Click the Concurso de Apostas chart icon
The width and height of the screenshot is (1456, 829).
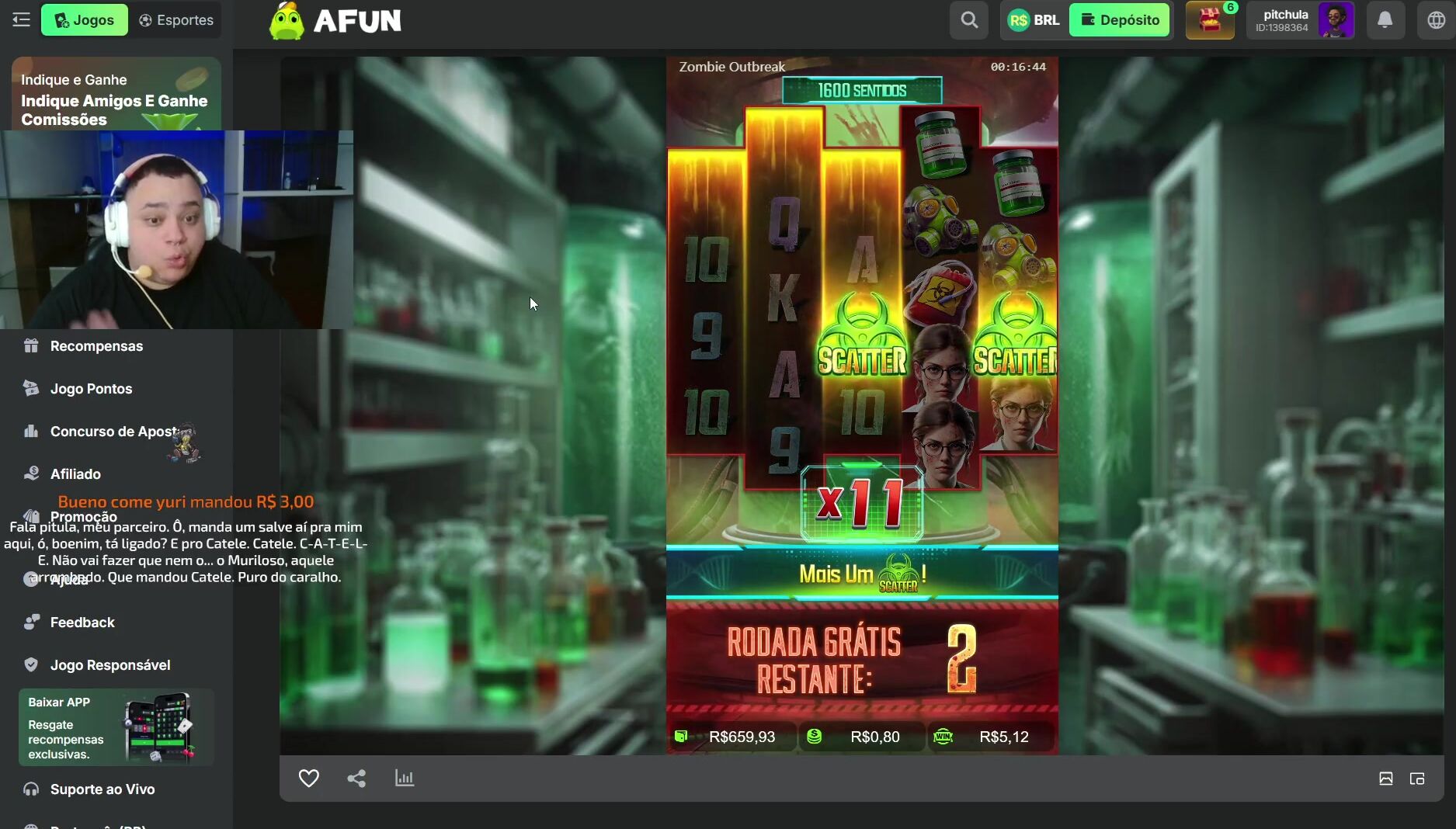click(31, 431)
